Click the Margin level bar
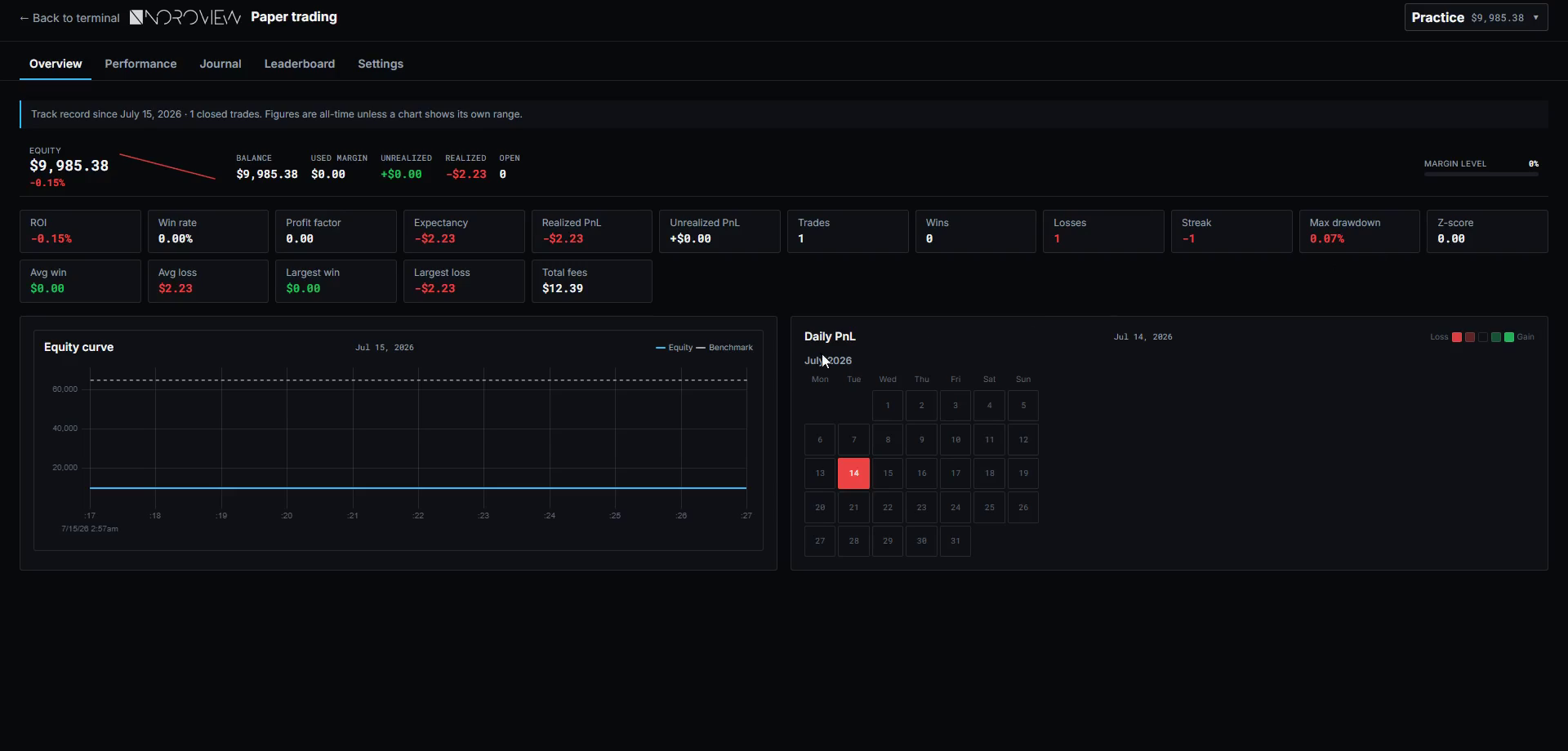Viewport: 1568px width, 751px height. (1481, 174)
